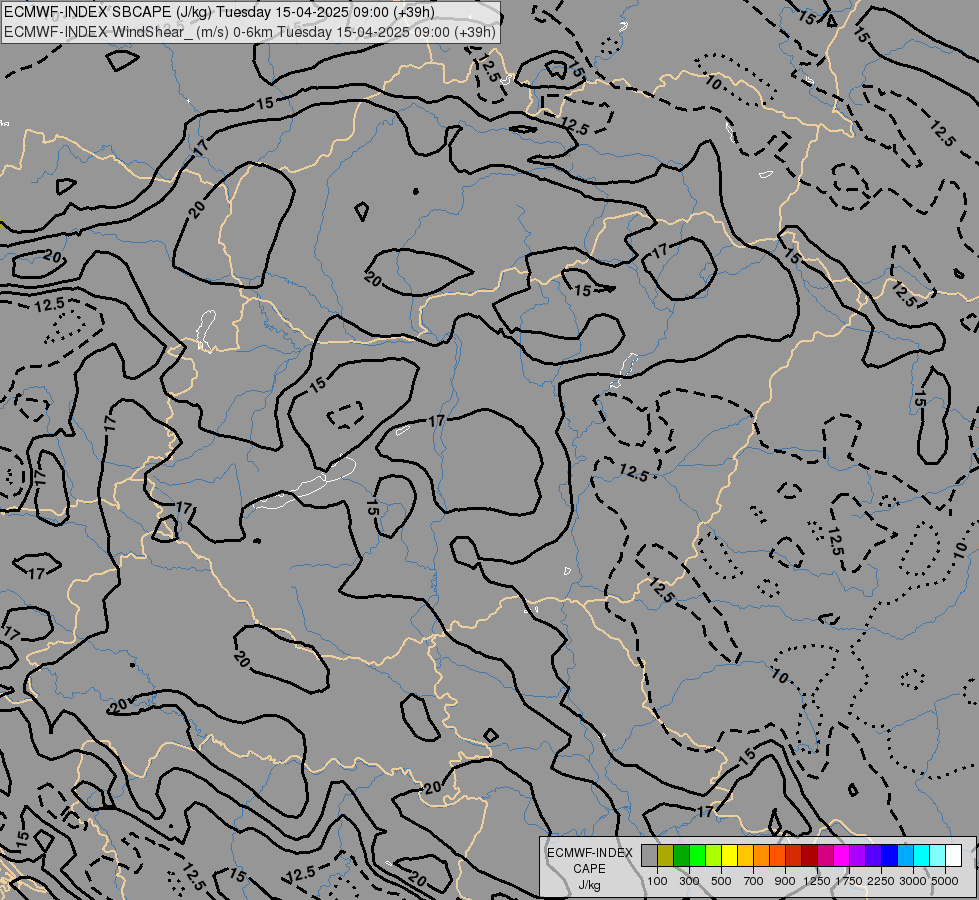
Task: Select the gray legend swatch
Action: (x=649, y=855)
